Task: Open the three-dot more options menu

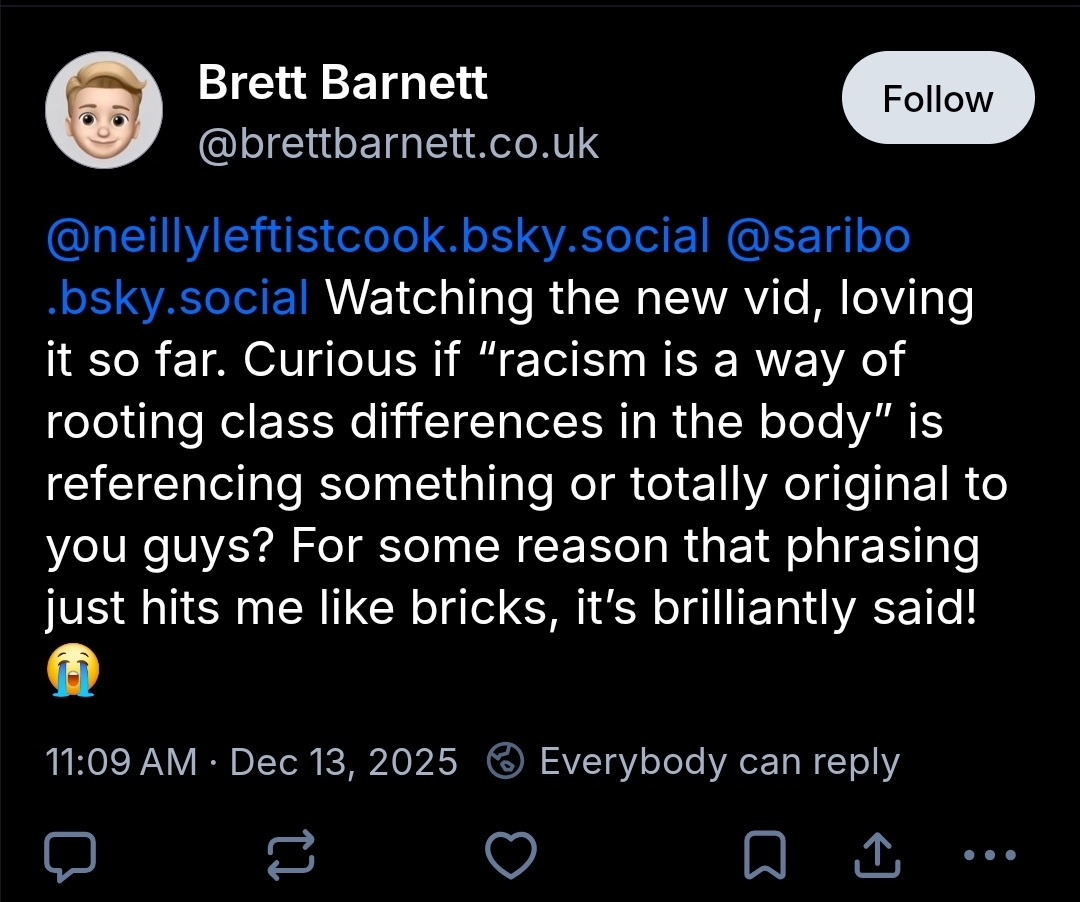Action: point(988,855)
